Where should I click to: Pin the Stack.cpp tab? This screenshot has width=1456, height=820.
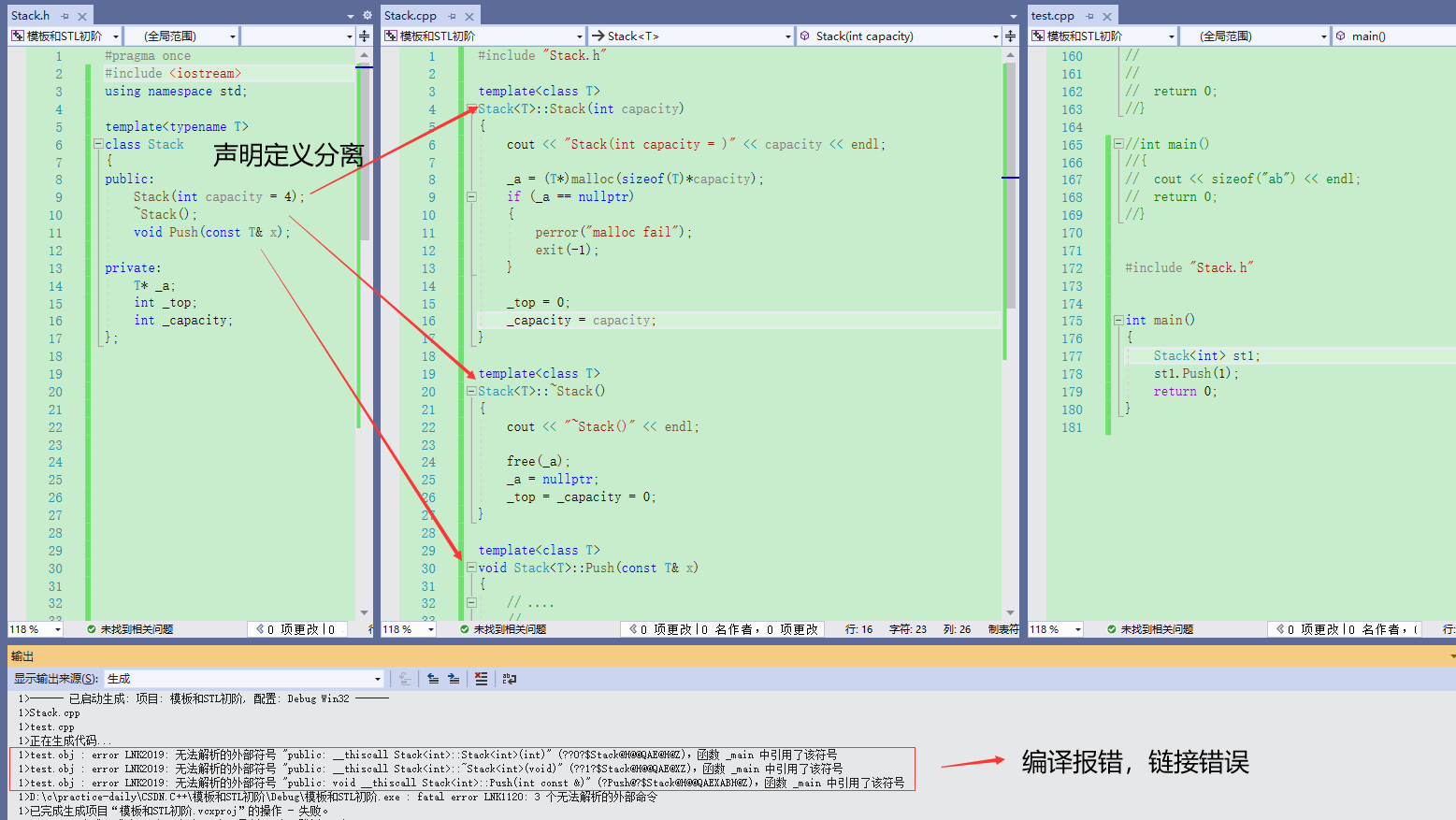452,16
